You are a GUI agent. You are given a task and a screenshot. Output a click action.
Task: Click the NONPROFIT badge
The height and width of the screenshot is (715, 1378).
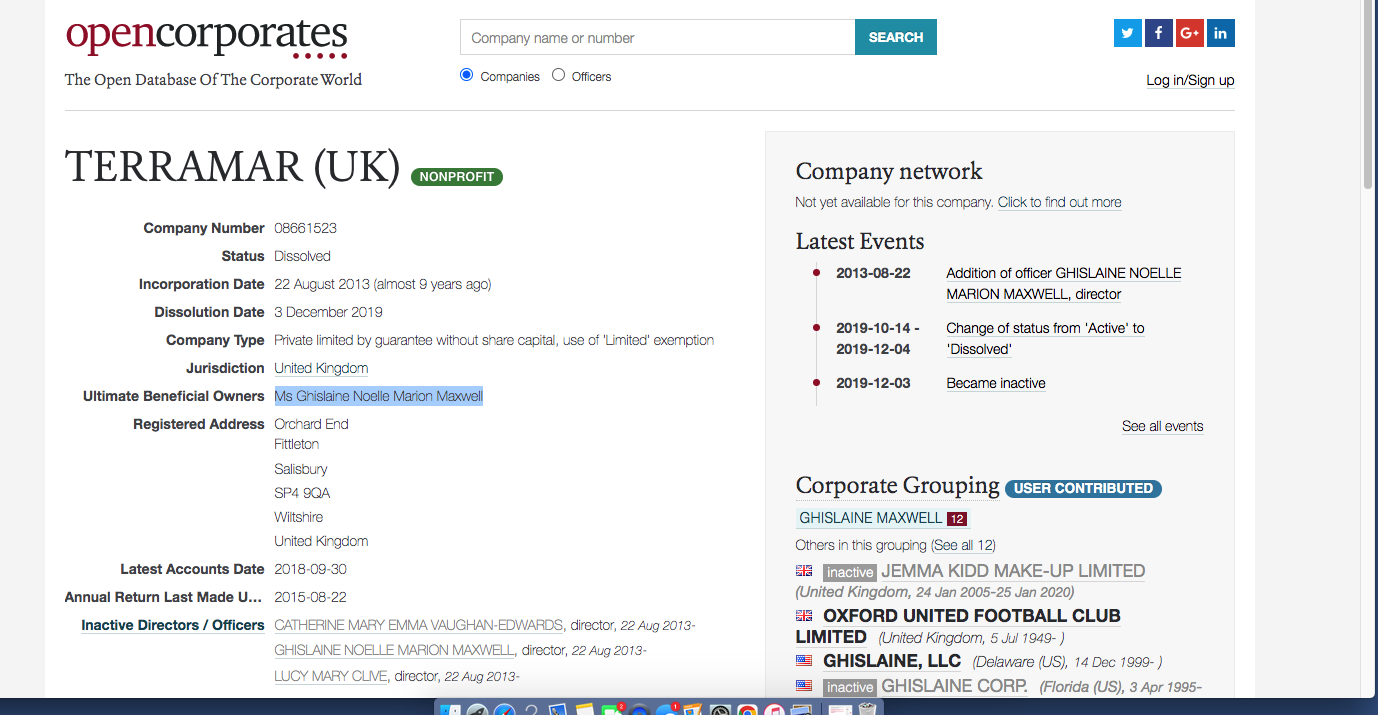(x=457, y=177)
